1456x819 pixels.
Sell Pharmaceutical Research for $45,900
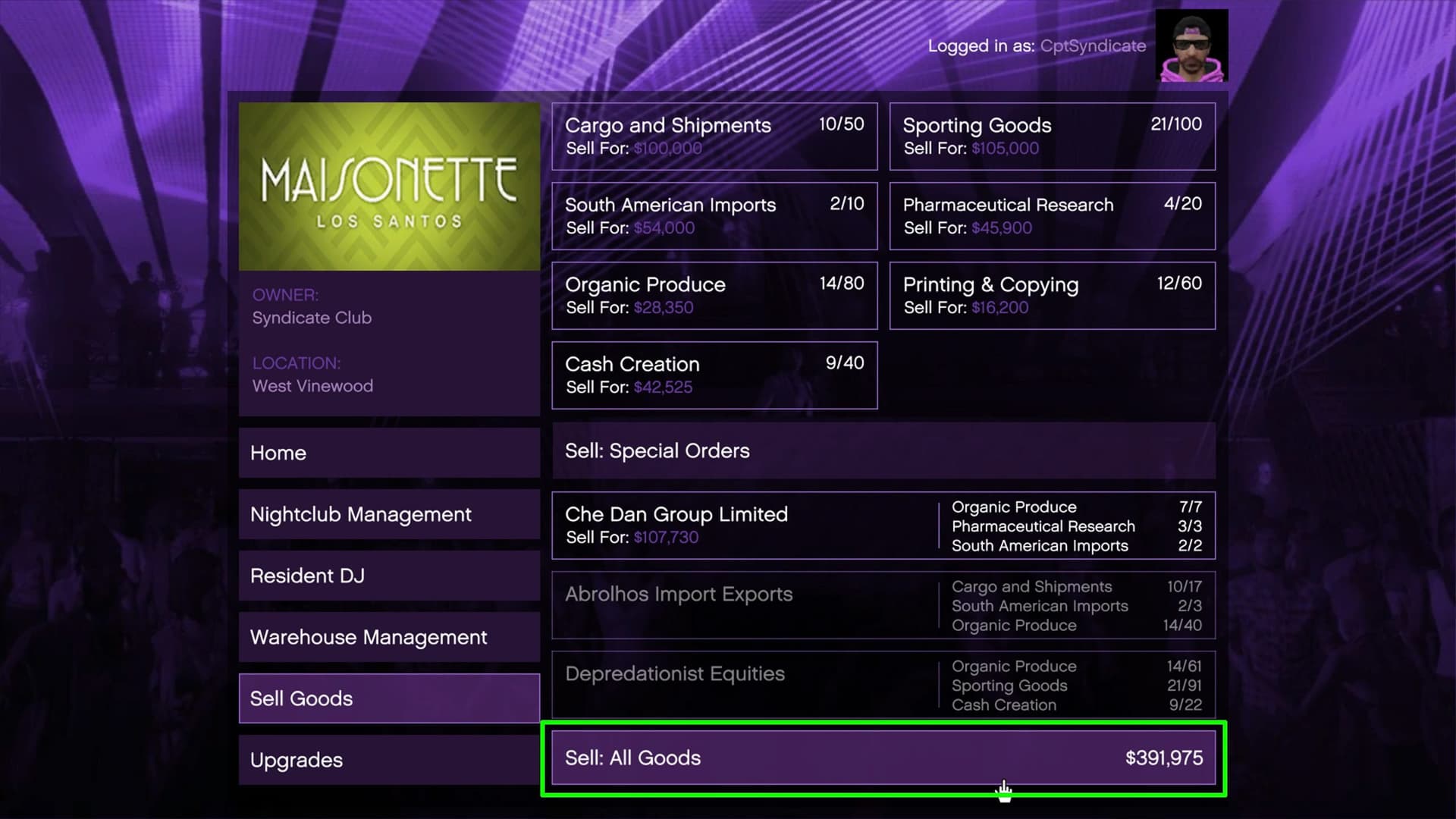(1052, 216)
